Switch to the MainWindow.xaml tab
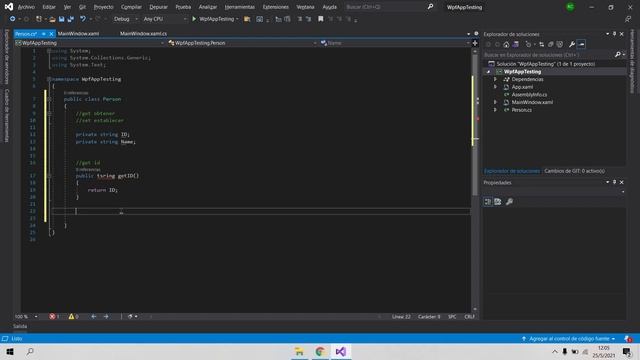 78,34
